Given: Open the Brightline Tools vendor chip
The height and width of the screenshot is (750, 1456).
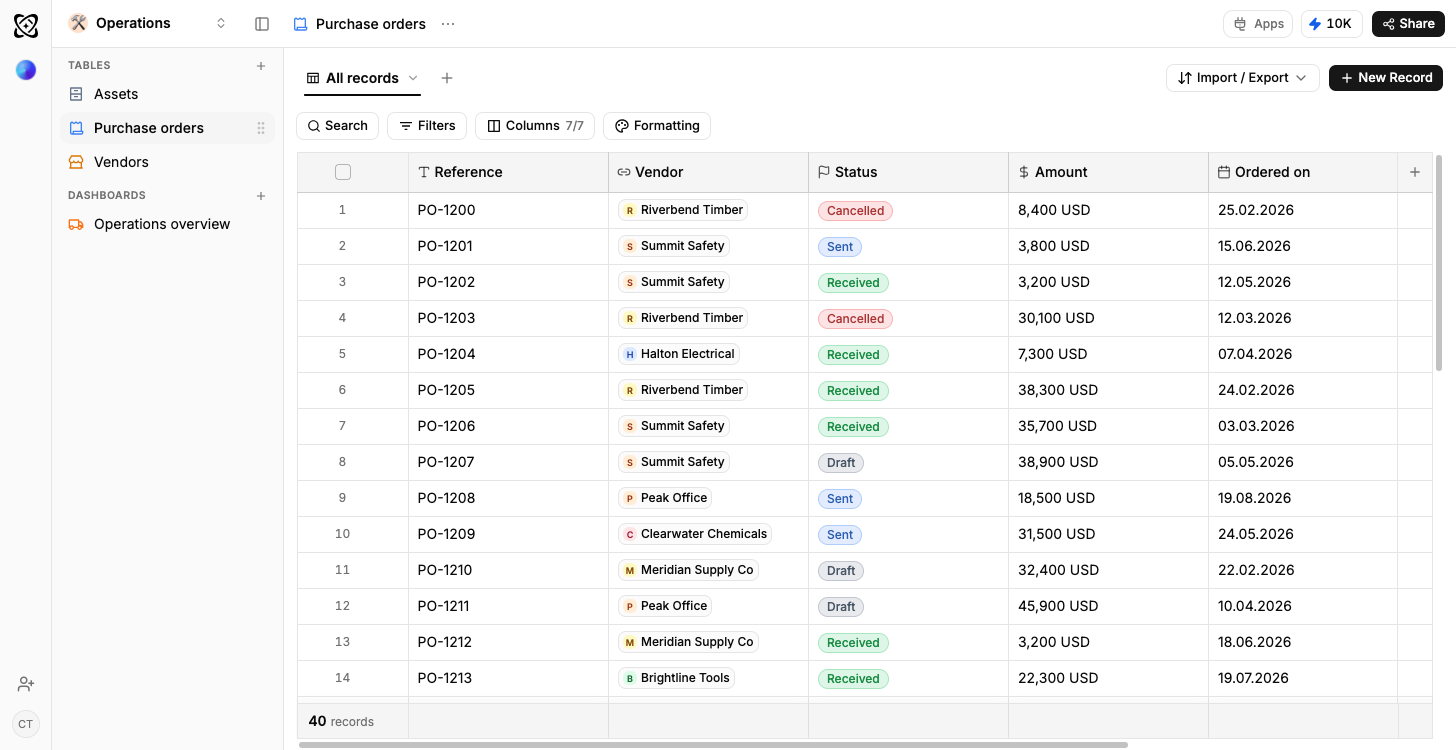Looking at the screenshot, I should coord(676,678).
